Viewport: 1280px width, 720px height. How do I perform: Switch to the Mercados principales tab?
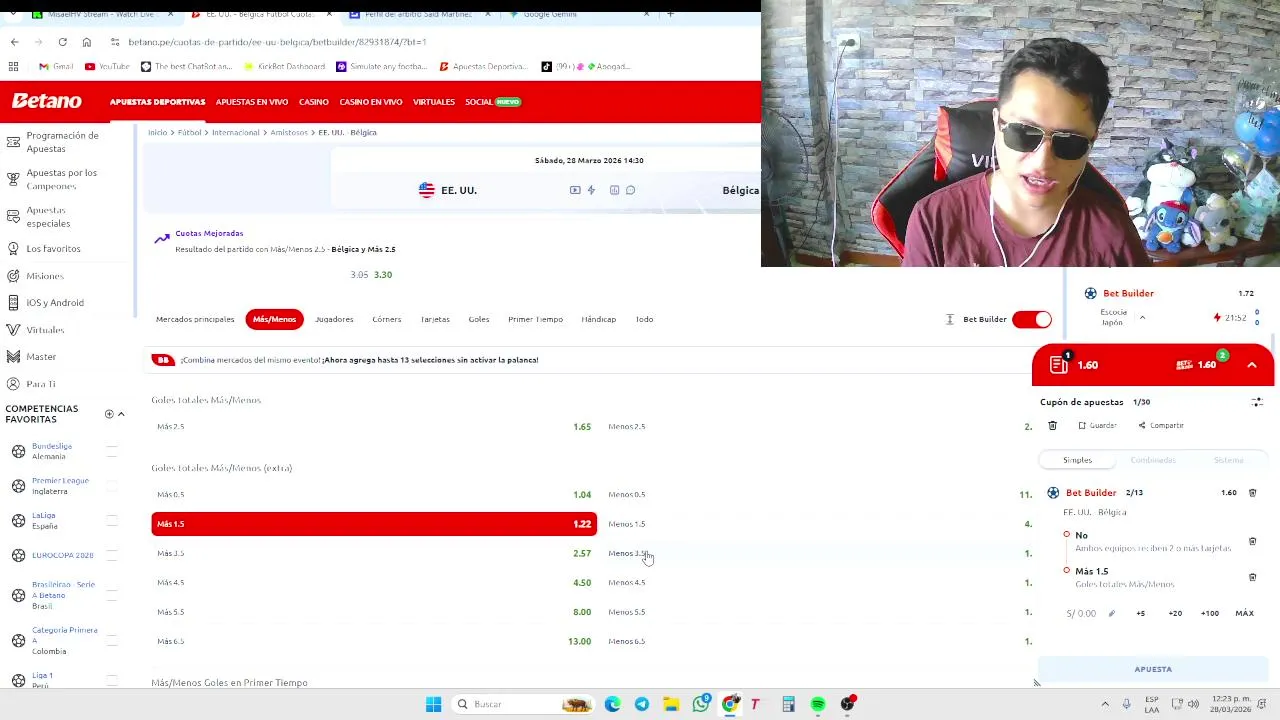click(195, 319)
